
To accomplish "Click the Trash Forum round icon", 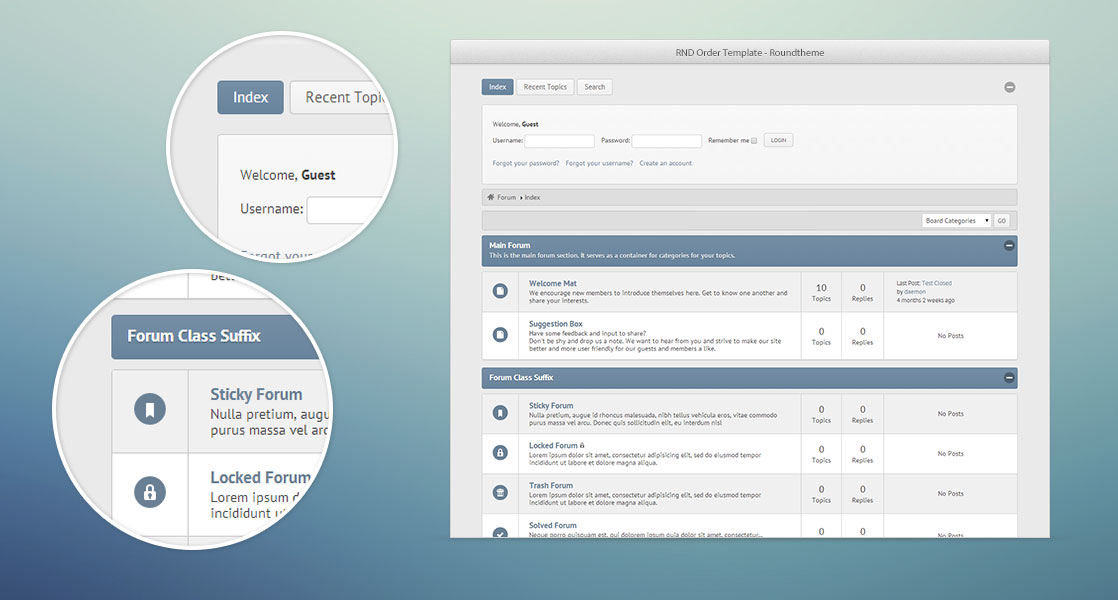I will 501,492.
